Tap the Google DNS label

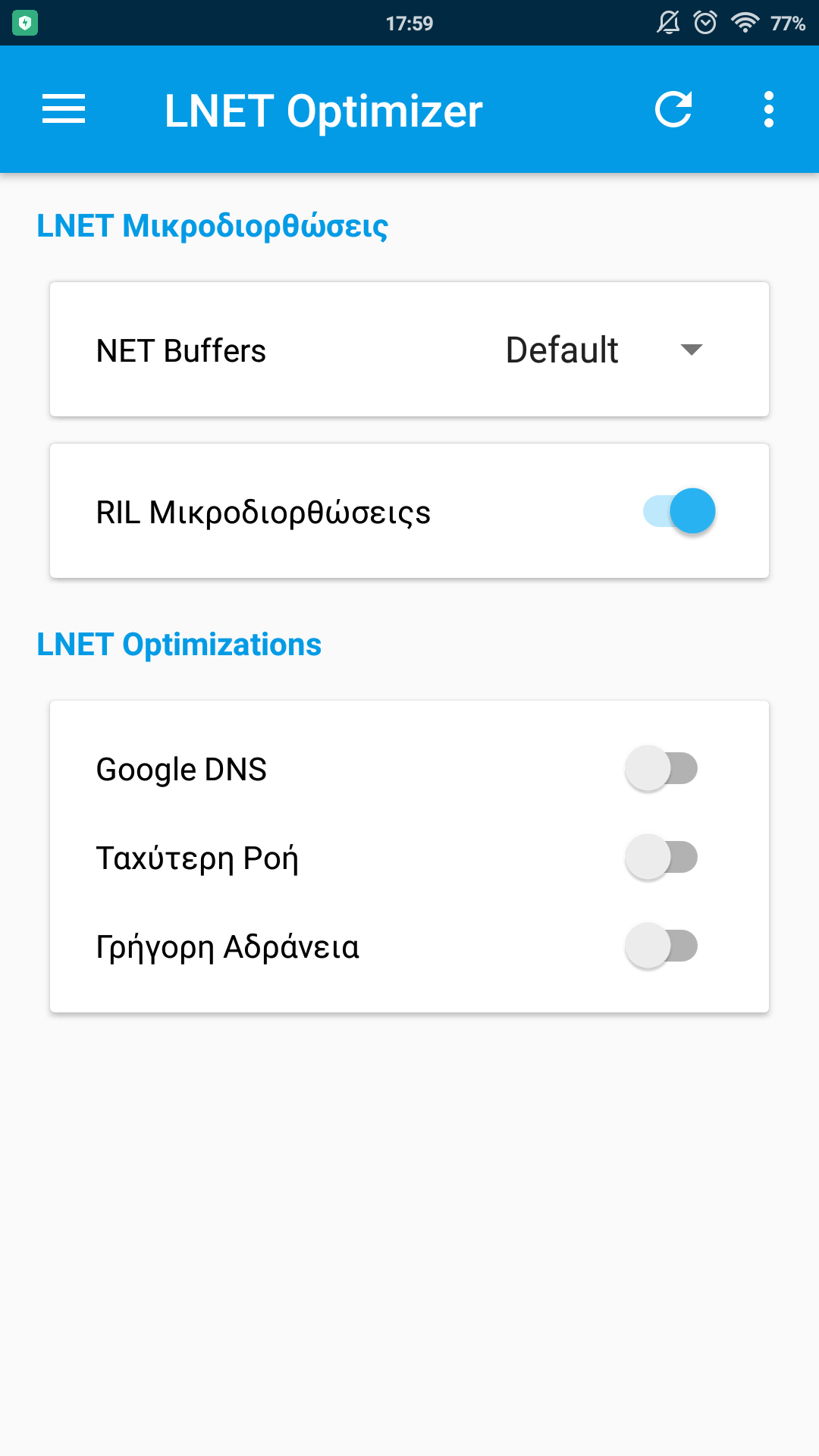coord(181,770)
